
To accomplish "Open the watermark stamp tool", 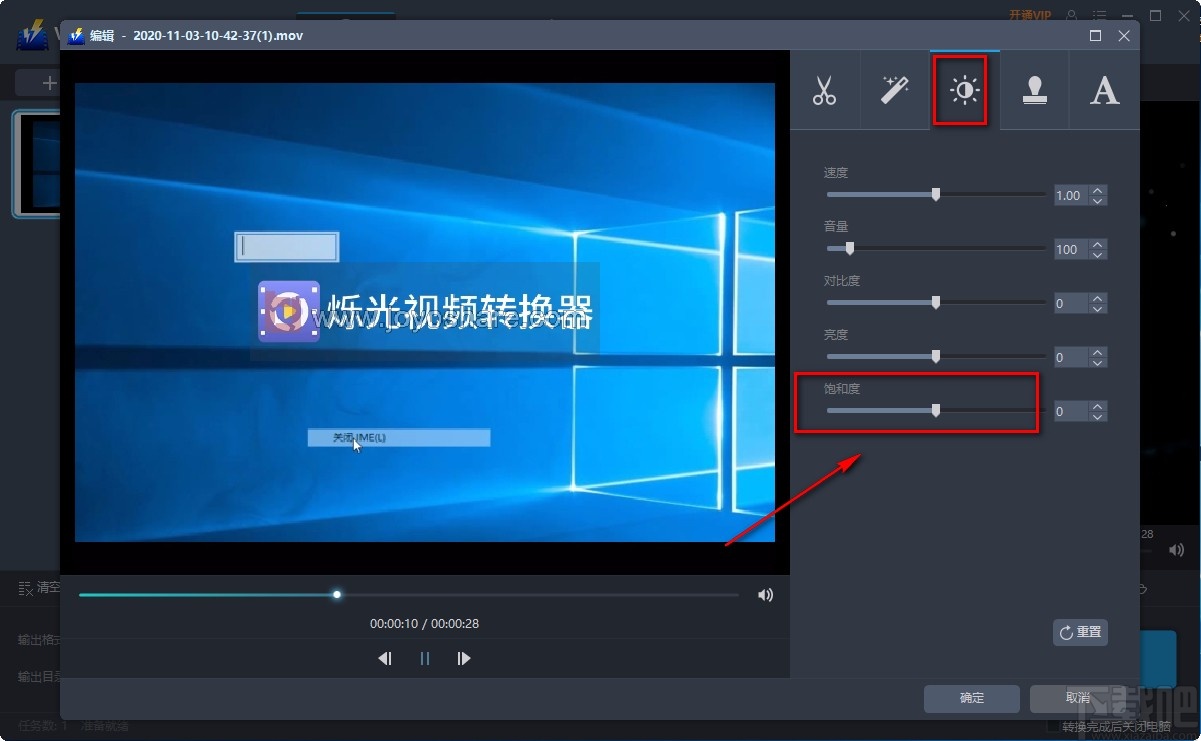I will pyautogui.click(x=1034, y=90).
